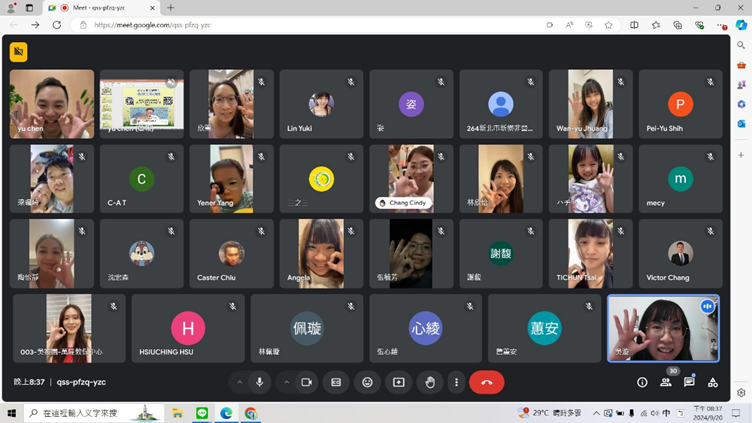Click the present screen button

click(x=398, y=382)
